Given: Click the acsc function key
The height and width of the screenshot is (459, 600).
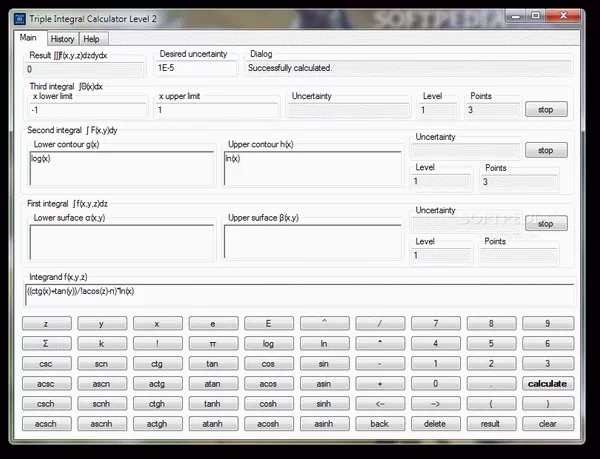Looking at the screenshot, I should pos(46,384).
